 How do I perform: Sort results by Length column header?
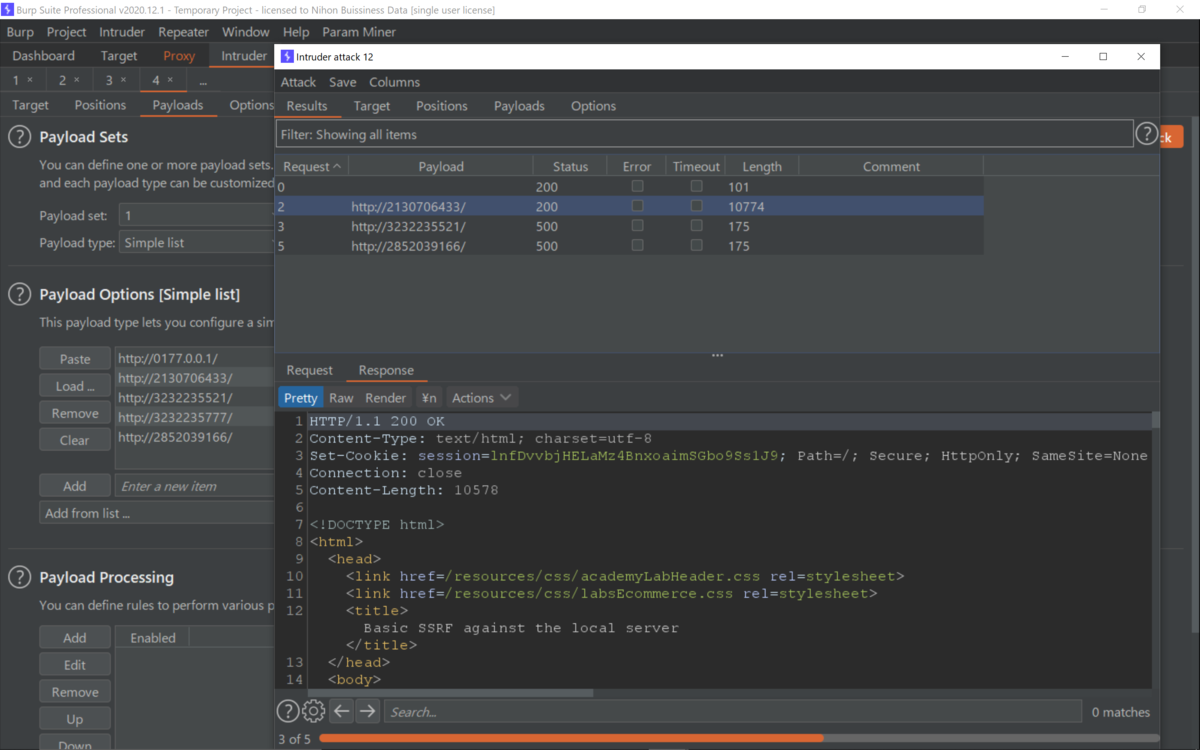(762, 166)
